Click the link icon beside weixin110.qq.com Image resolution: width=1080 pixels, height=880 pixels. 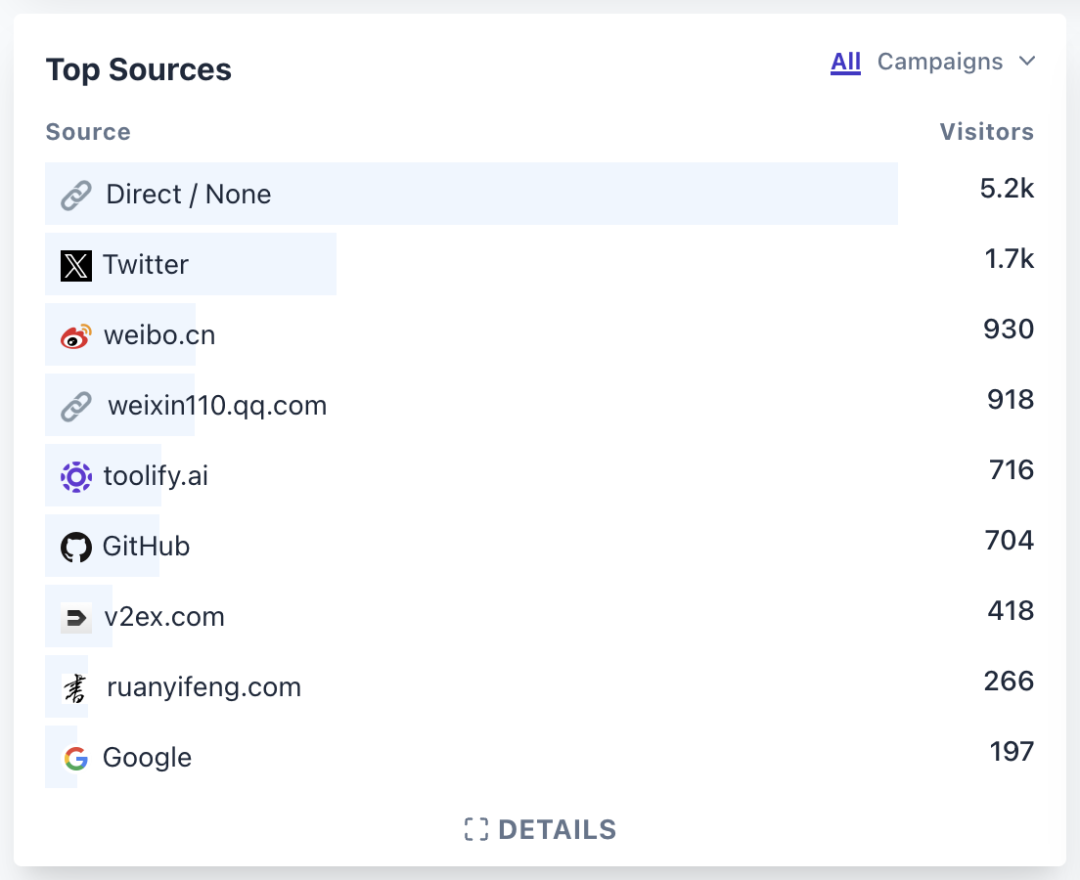(76, 406)
